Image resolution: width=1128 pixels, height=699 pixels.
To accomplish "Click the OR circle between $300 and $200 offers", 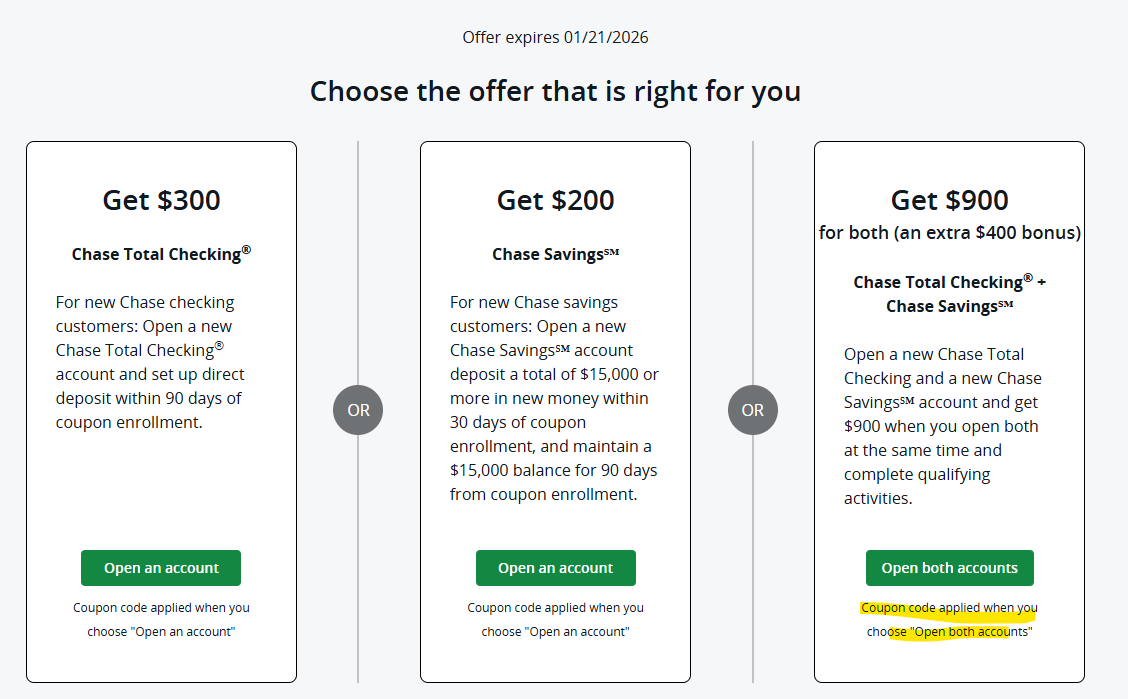I will click(358, 410).
